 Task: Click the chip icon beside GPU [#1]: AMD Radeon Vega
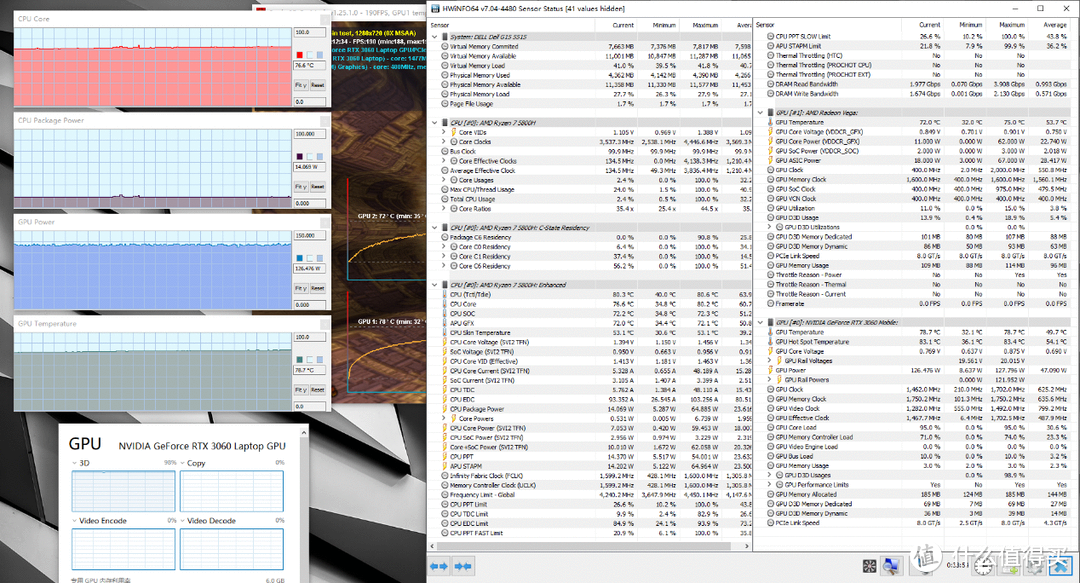tap(770, 112)
